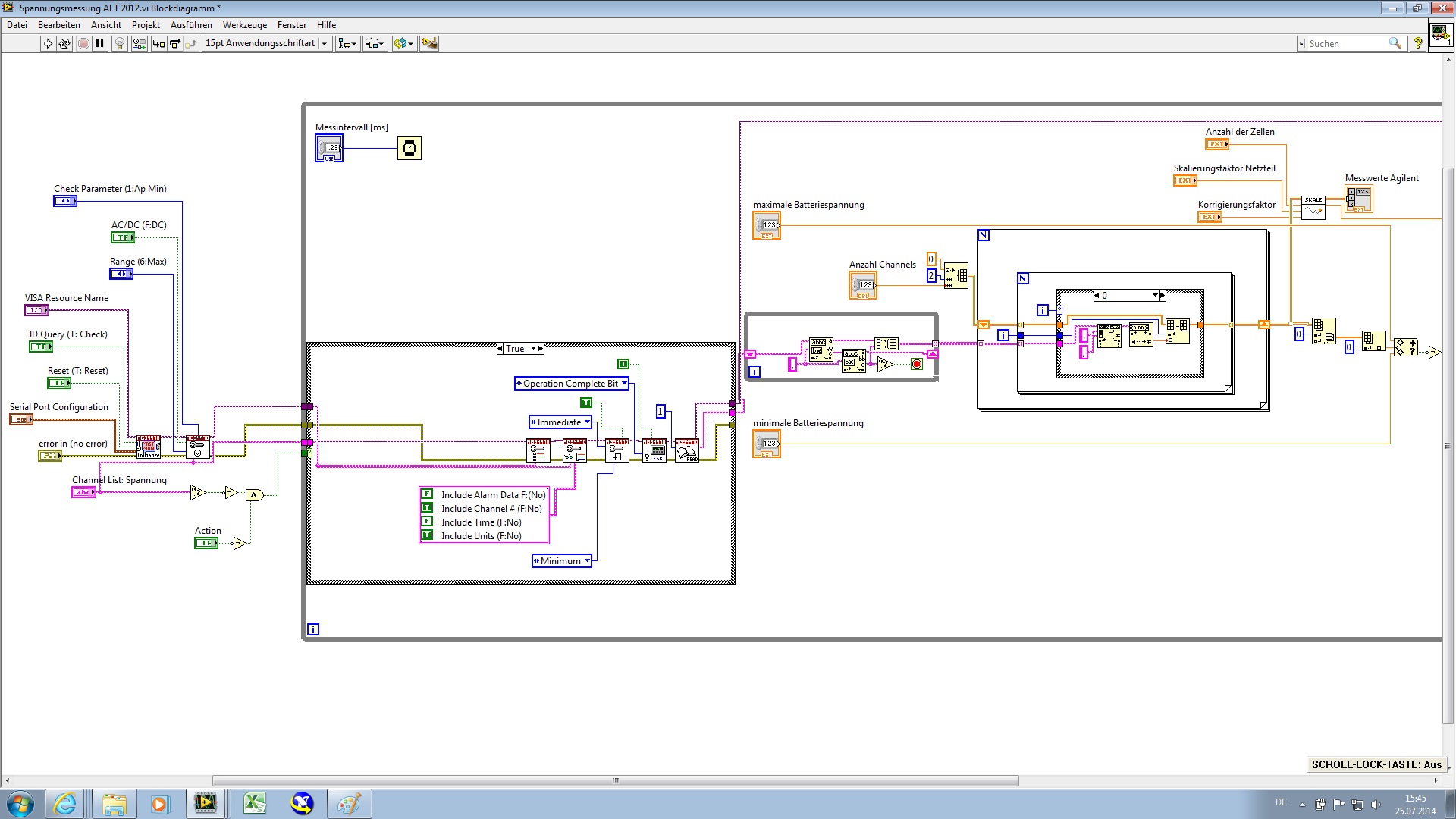This screenshot has width=1456, height=819.
Task: Toggle Highlight Execution light bulb
Action: (119, 44)
